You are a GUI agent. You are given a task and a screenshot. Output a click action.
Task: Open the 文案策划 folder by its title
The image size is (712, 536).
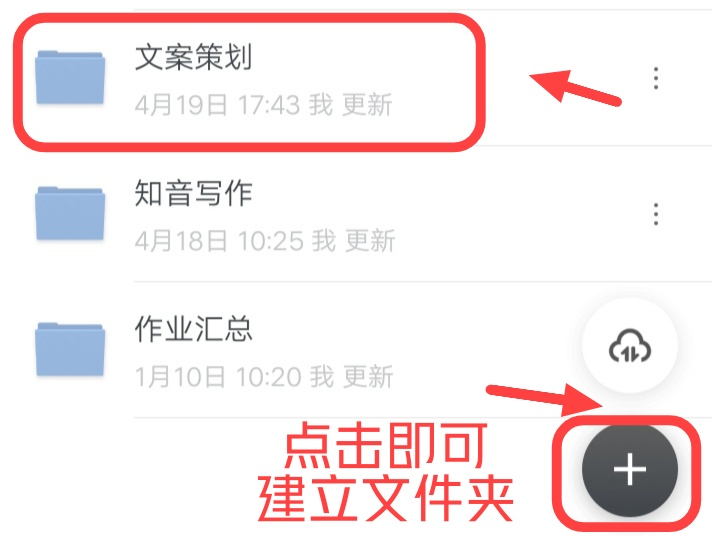click(193, 57)
